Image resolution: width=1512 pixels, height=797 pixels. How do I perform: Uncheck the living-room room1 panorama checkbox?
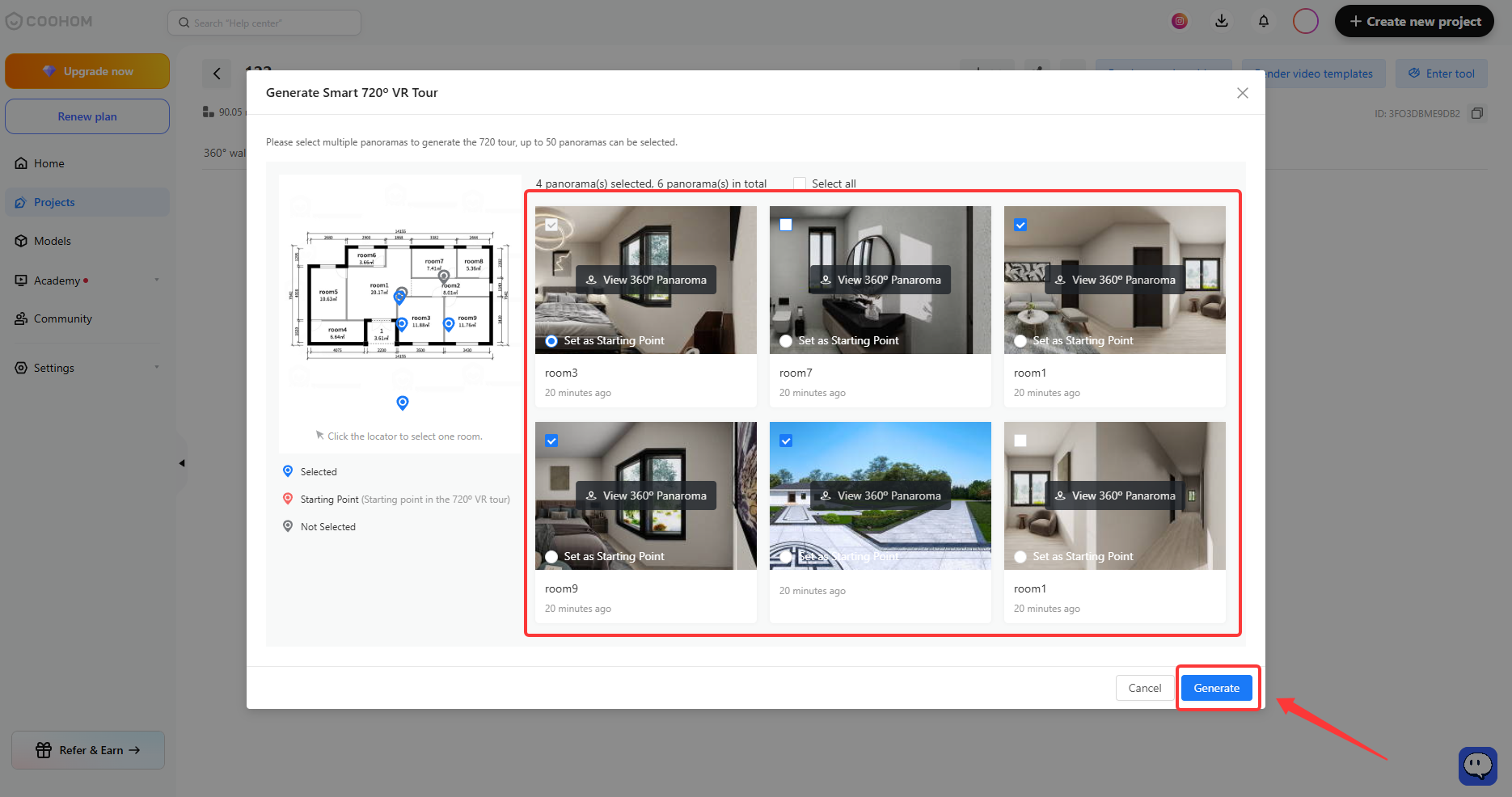[x=1020, y=225]
